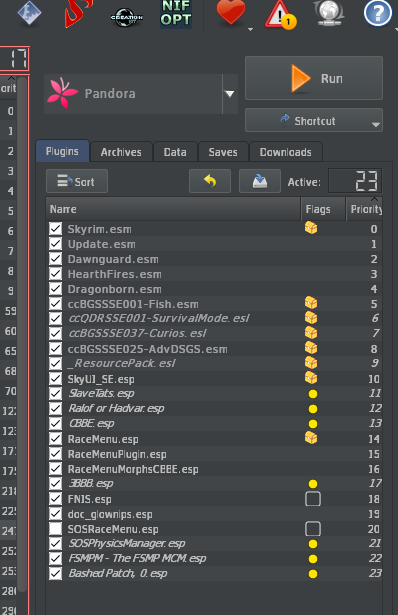Click the Run button

[x=314, y=78]
